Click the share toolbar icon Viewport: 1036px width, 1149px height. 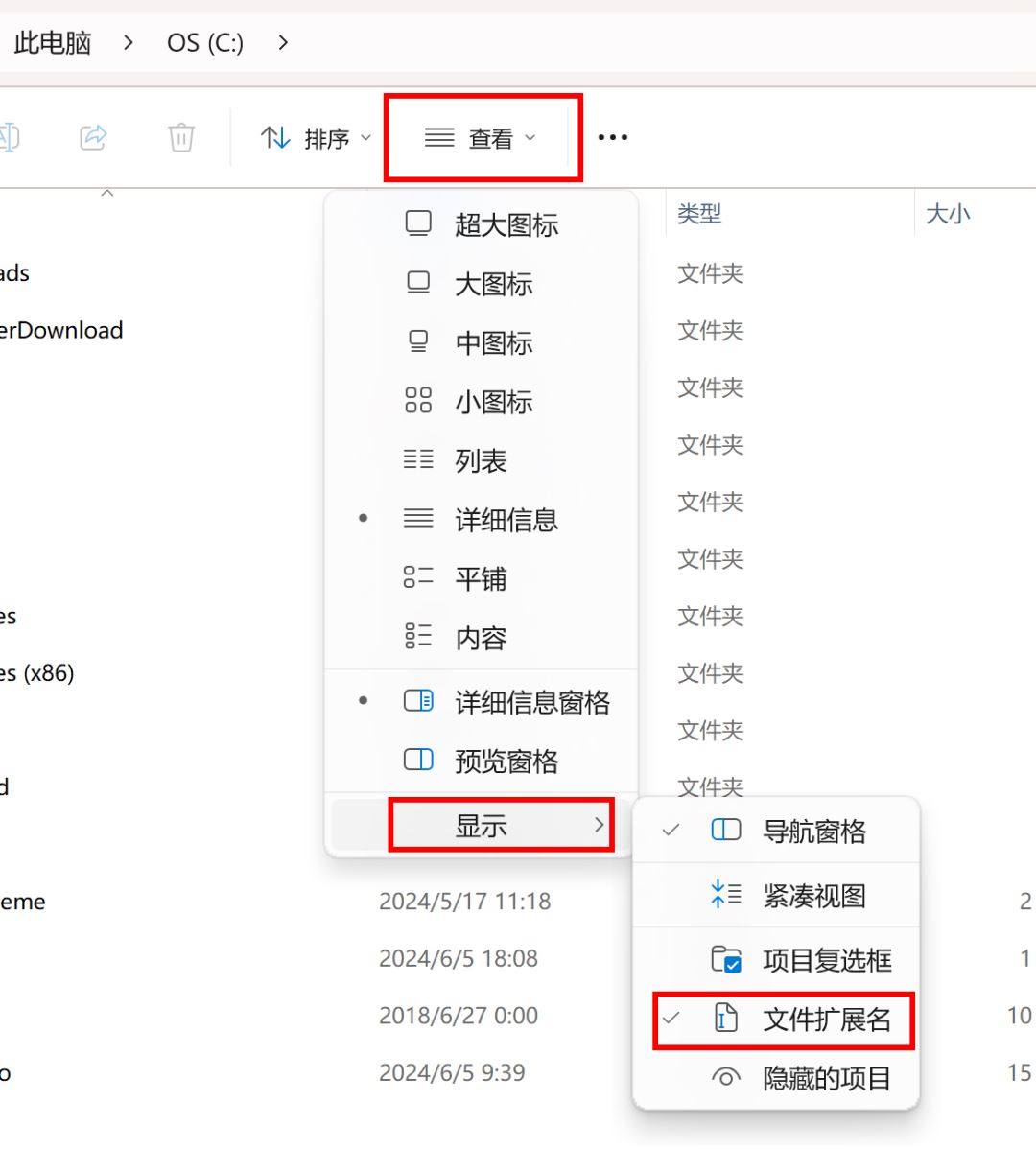93,137
